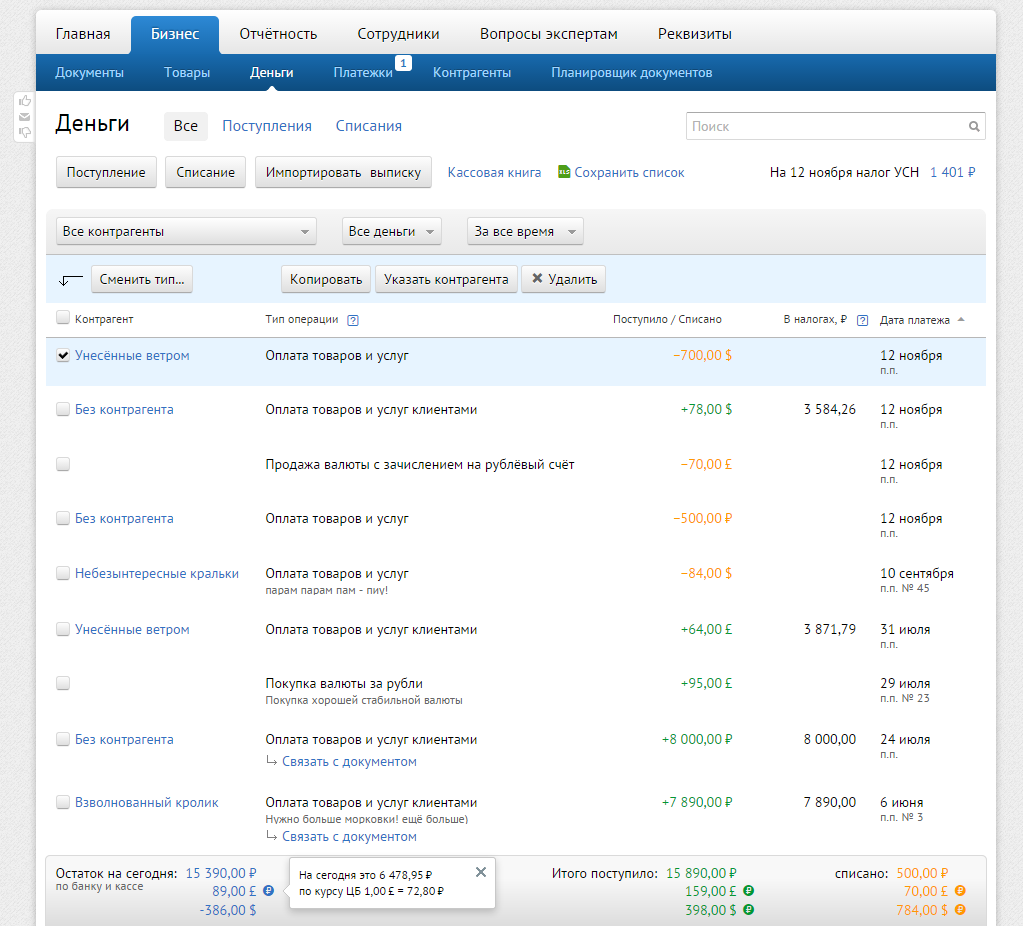Click the green ruble icon next to 398,00 $
The width and height of the screenshot is (1023, 926).
tap(748, 910)
